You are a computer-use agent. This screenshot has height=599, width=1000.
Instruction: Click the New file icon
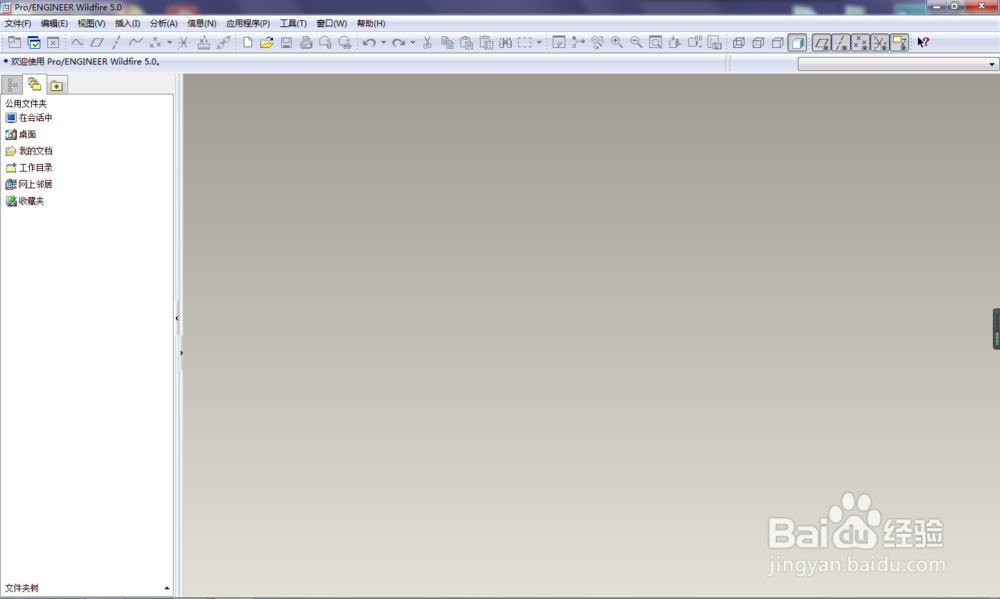coord(247,43)
